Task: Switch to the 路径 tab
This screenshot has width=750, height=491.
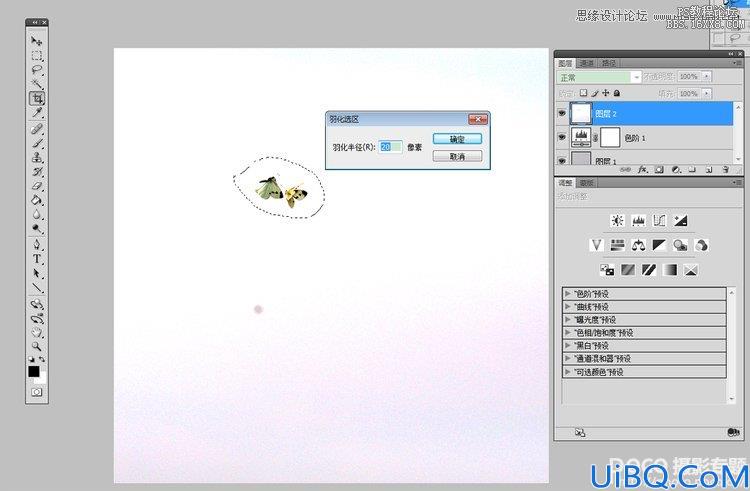Action: point(608,63)
